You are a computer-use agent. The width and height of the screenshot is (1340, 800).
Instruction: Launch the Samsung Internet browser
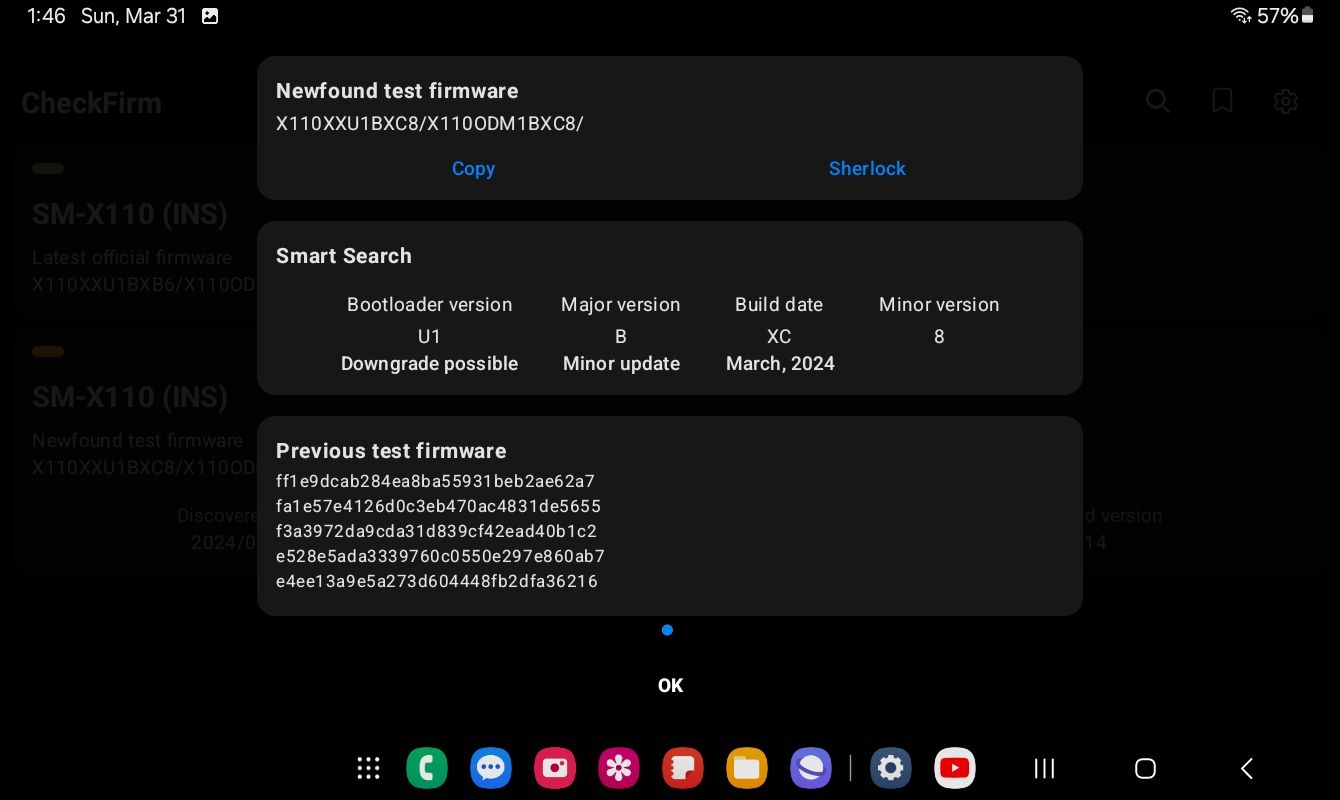(x=811, y=768)
